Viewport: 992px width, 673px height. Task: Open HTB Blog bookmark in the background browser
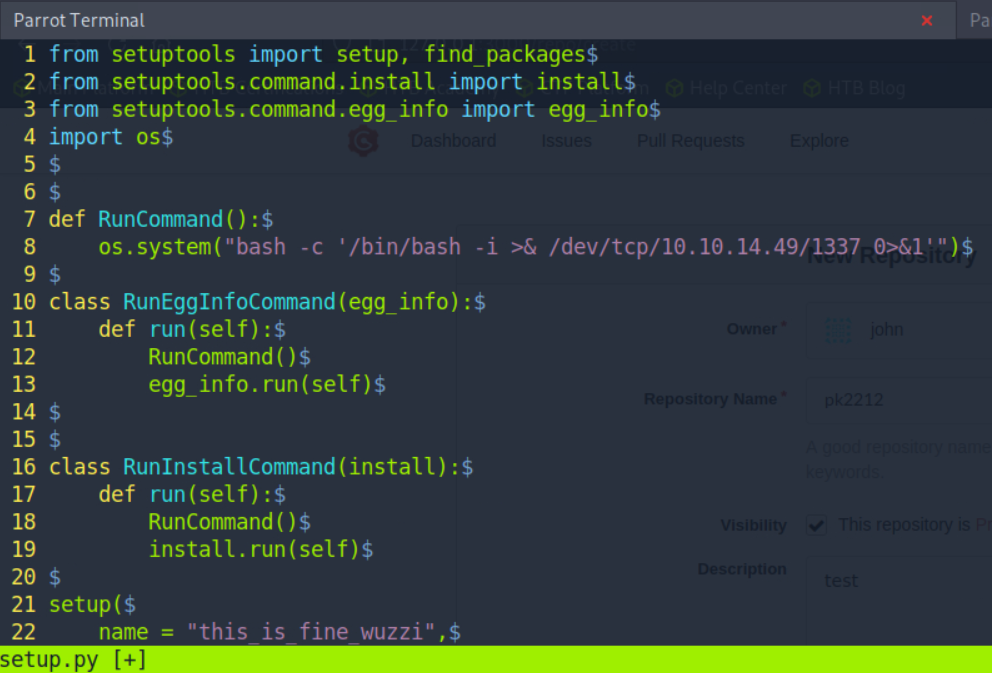[x=855, y=88]
